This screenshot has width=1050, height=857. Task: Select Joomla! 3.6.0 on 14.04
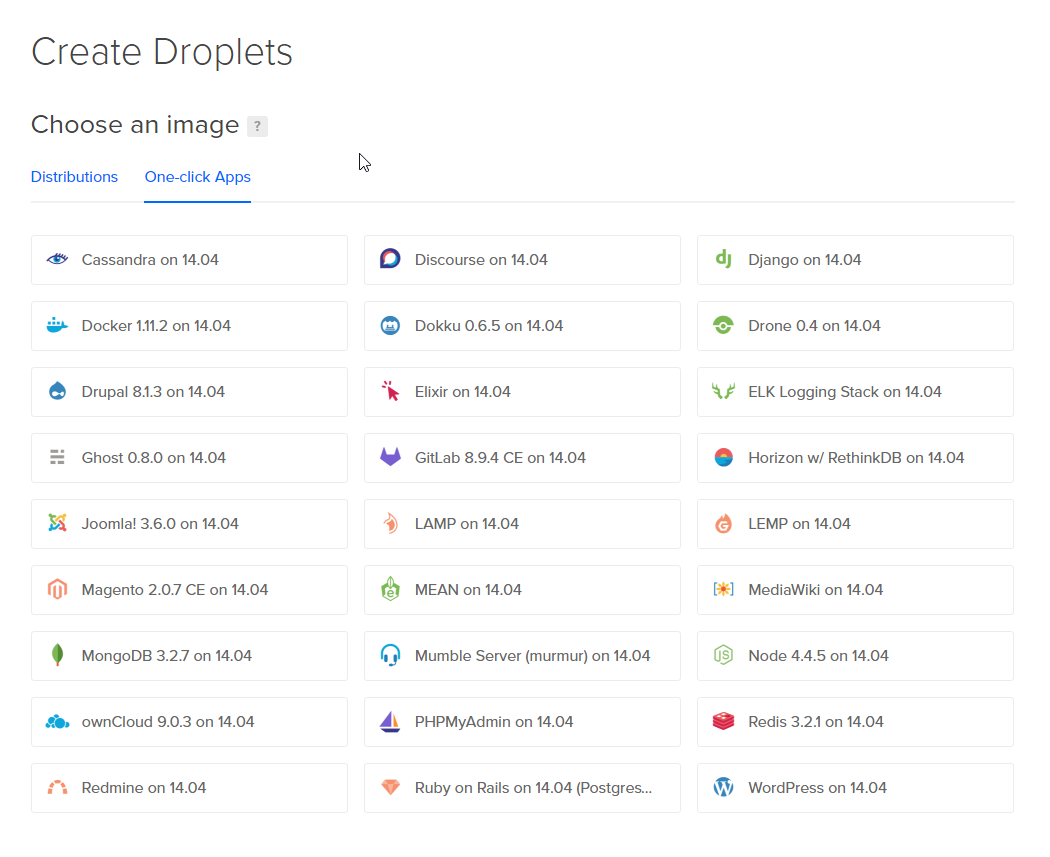(x=190, y=524)
